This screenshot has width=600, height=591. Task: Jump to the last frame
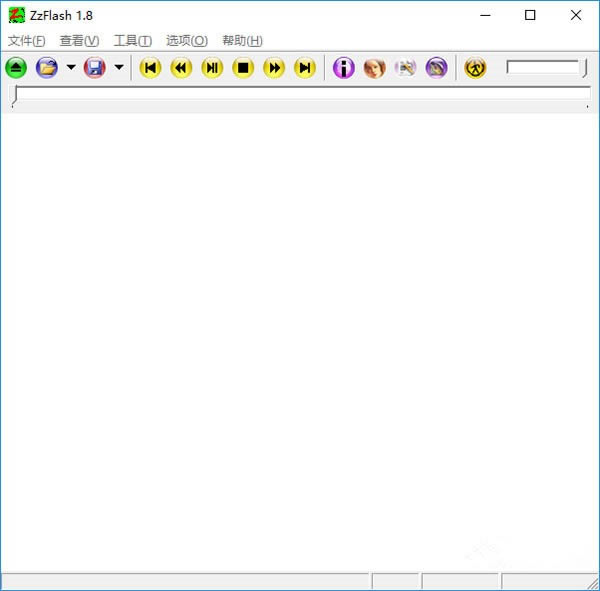click(305, 68)
